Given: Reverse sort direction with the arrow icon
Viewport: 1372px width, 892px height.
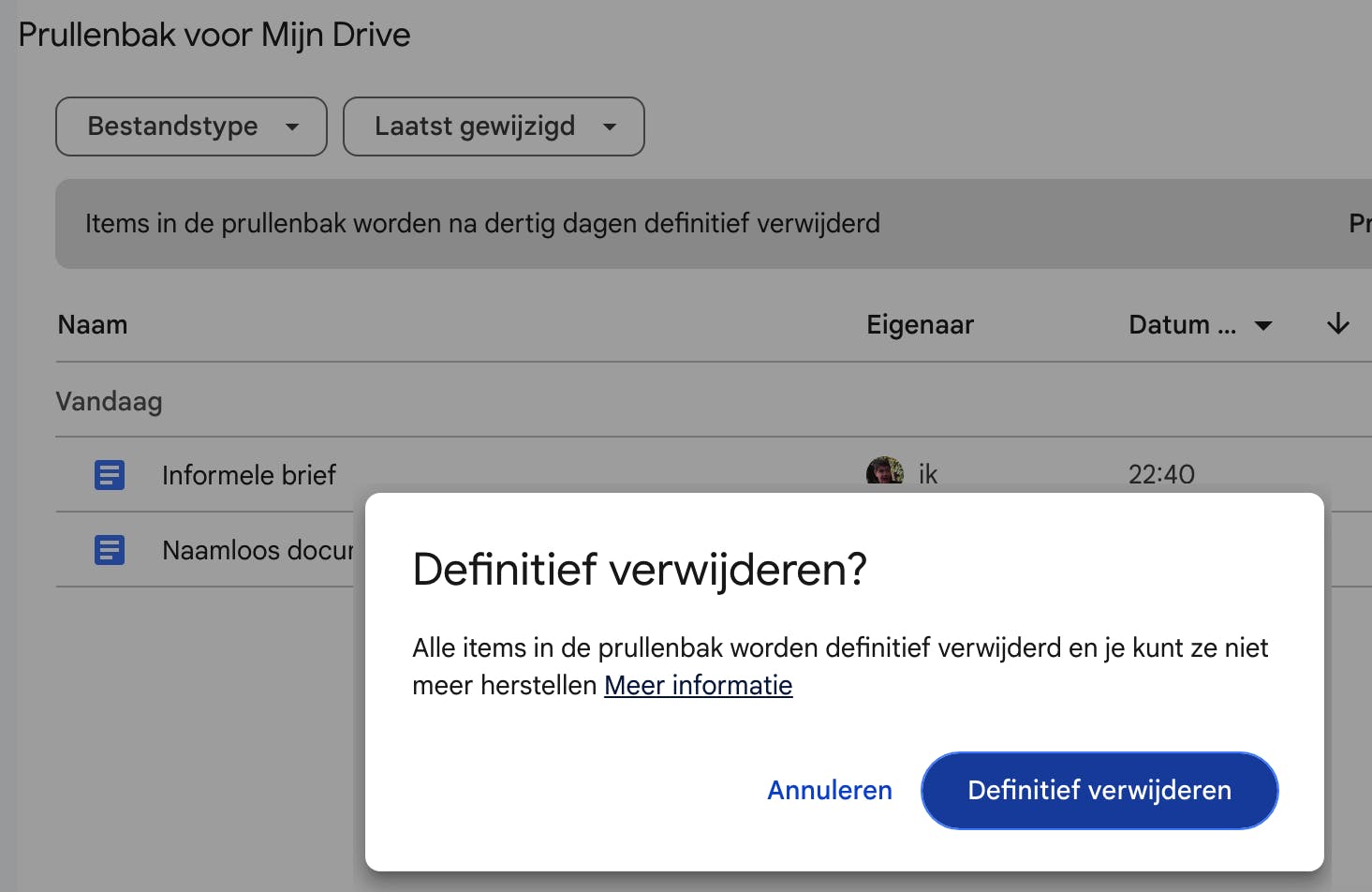Looking at the screenshot, I should tap(1338, 324).
